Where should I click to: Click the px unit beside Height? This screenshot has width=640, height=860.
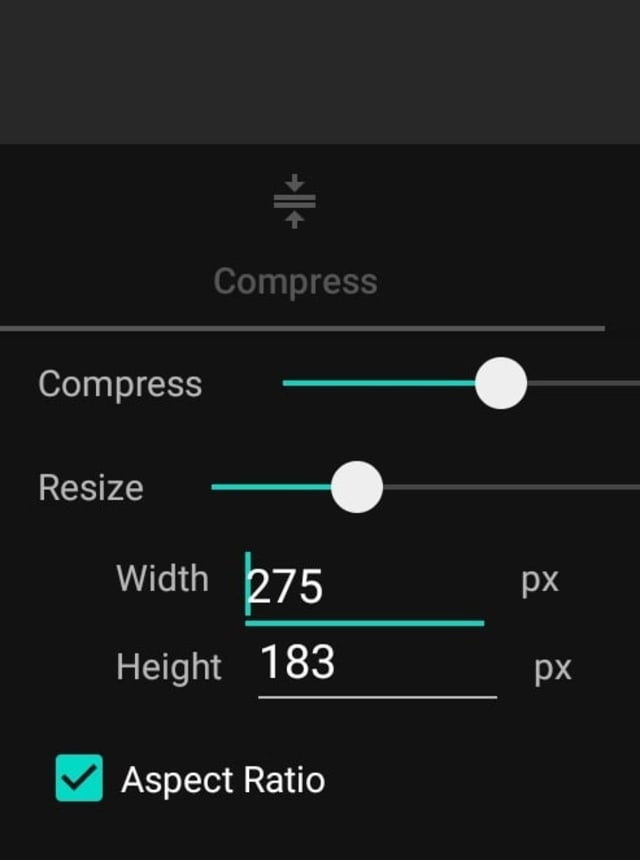coord(553,669)
